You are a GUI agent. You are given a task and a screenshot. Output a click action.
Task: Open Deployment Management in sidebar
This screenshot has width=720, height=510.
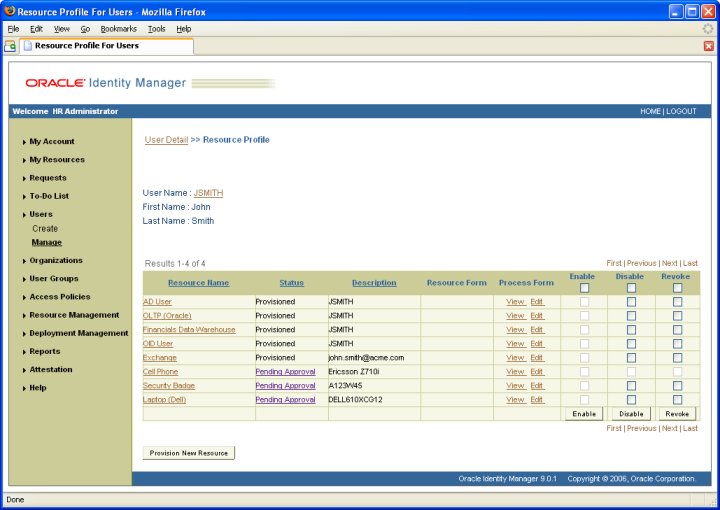pos(79,333)
